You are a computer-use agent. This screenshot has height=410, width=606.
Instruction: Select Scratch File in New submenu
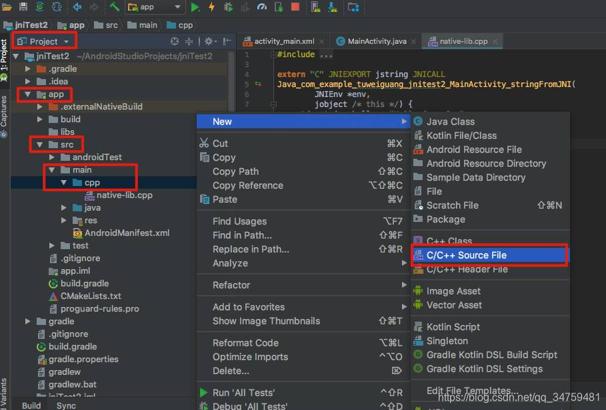(x=490, y=206)
